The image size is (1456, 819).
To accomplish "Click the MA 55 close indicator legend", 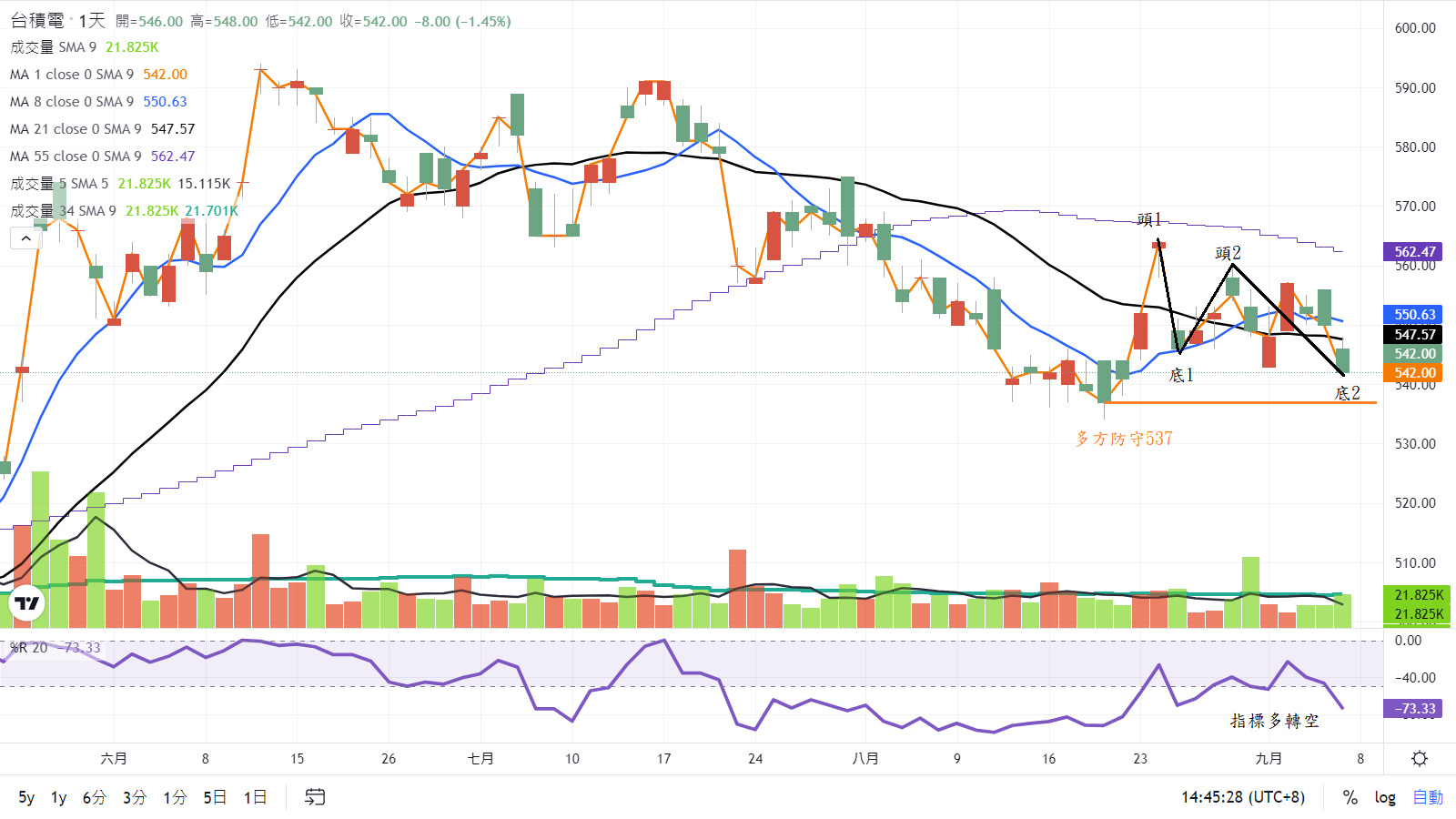I will 76,157.
